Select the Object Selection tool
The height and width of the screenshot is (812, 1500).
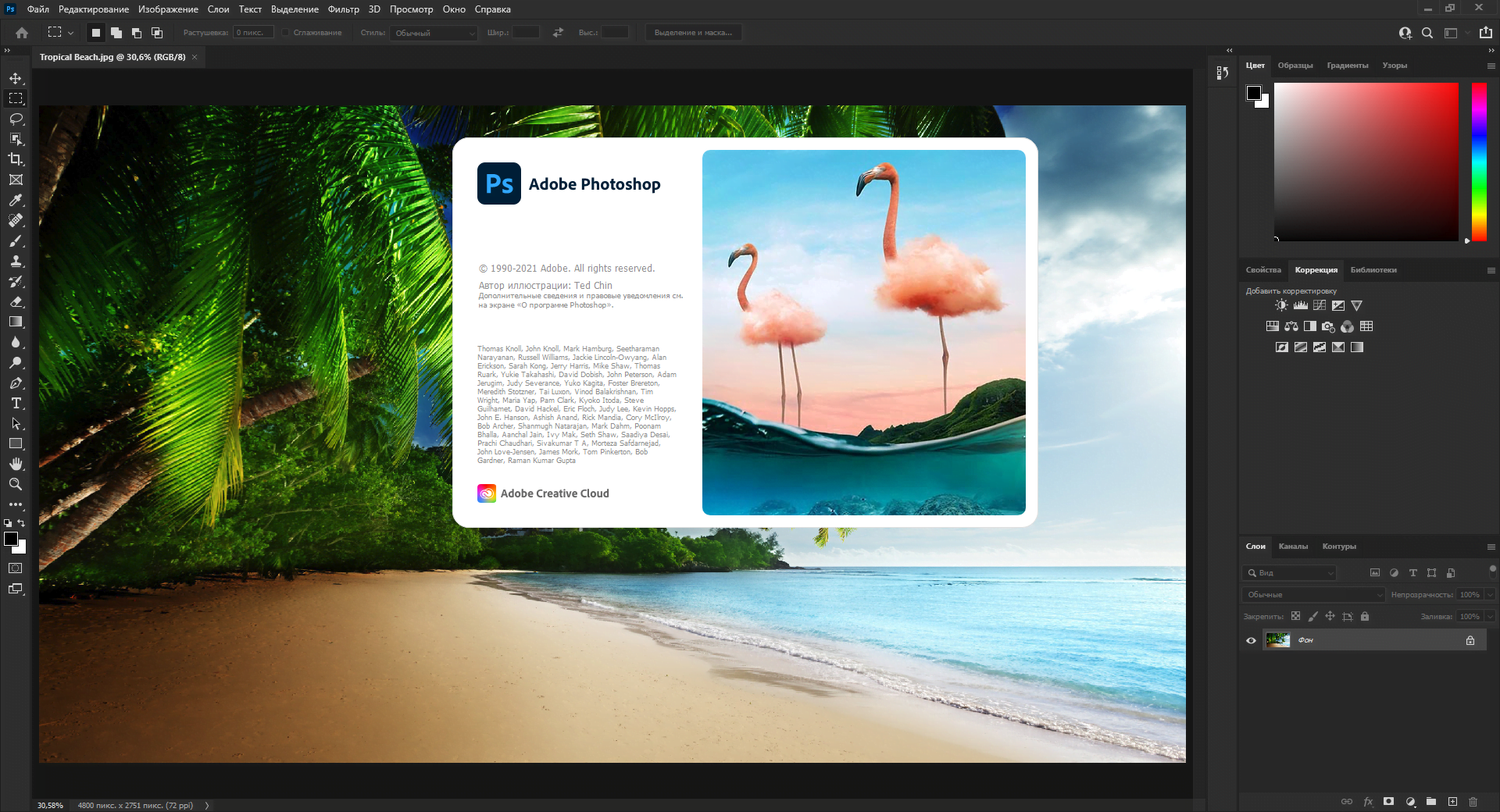tap(16, 139)
